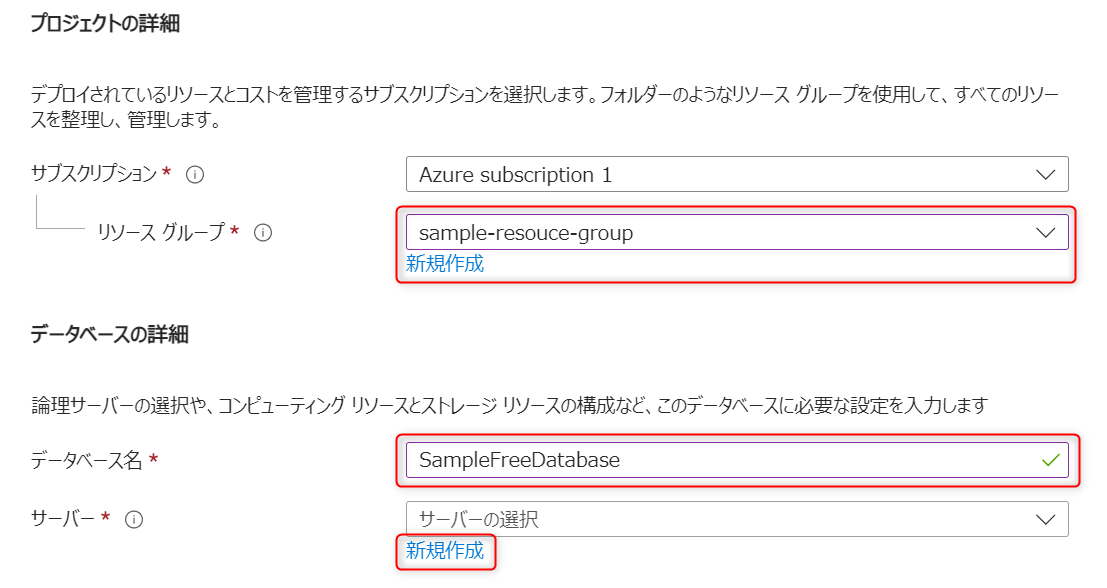Expand the resource group dropdown chevron arrow
The width and height of the screenshot is (1107, 588).
click(x=1046, y=233)
